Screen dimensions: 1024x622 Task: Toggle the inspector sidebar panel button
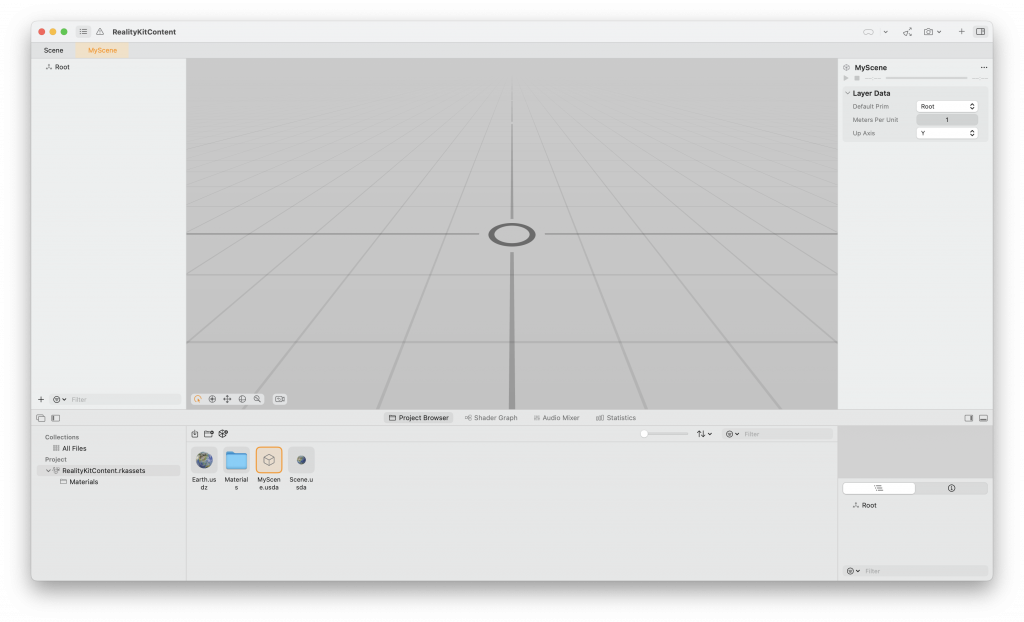980,31
